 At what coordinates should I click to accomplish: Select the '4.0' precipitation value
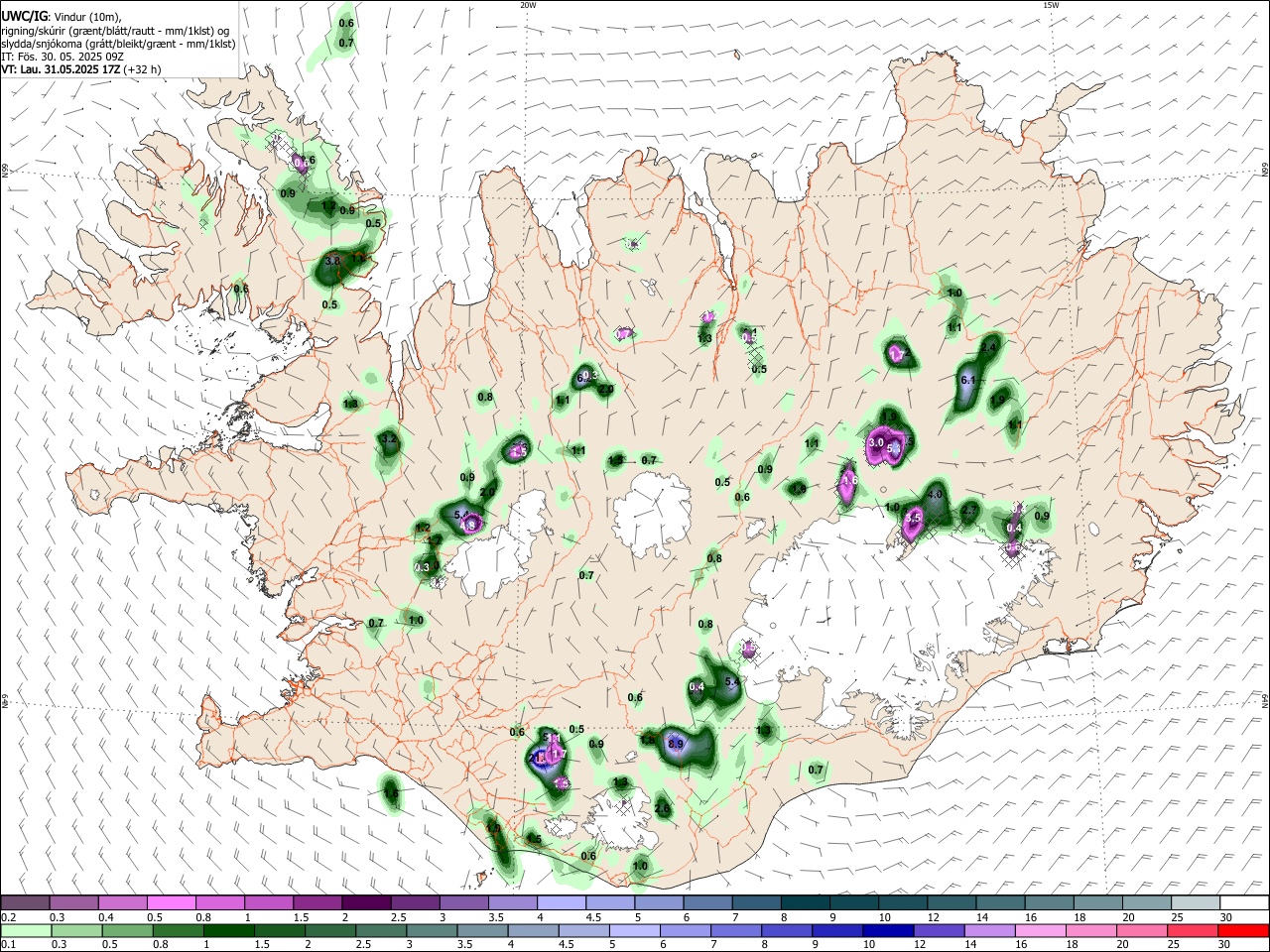(935, 494)
